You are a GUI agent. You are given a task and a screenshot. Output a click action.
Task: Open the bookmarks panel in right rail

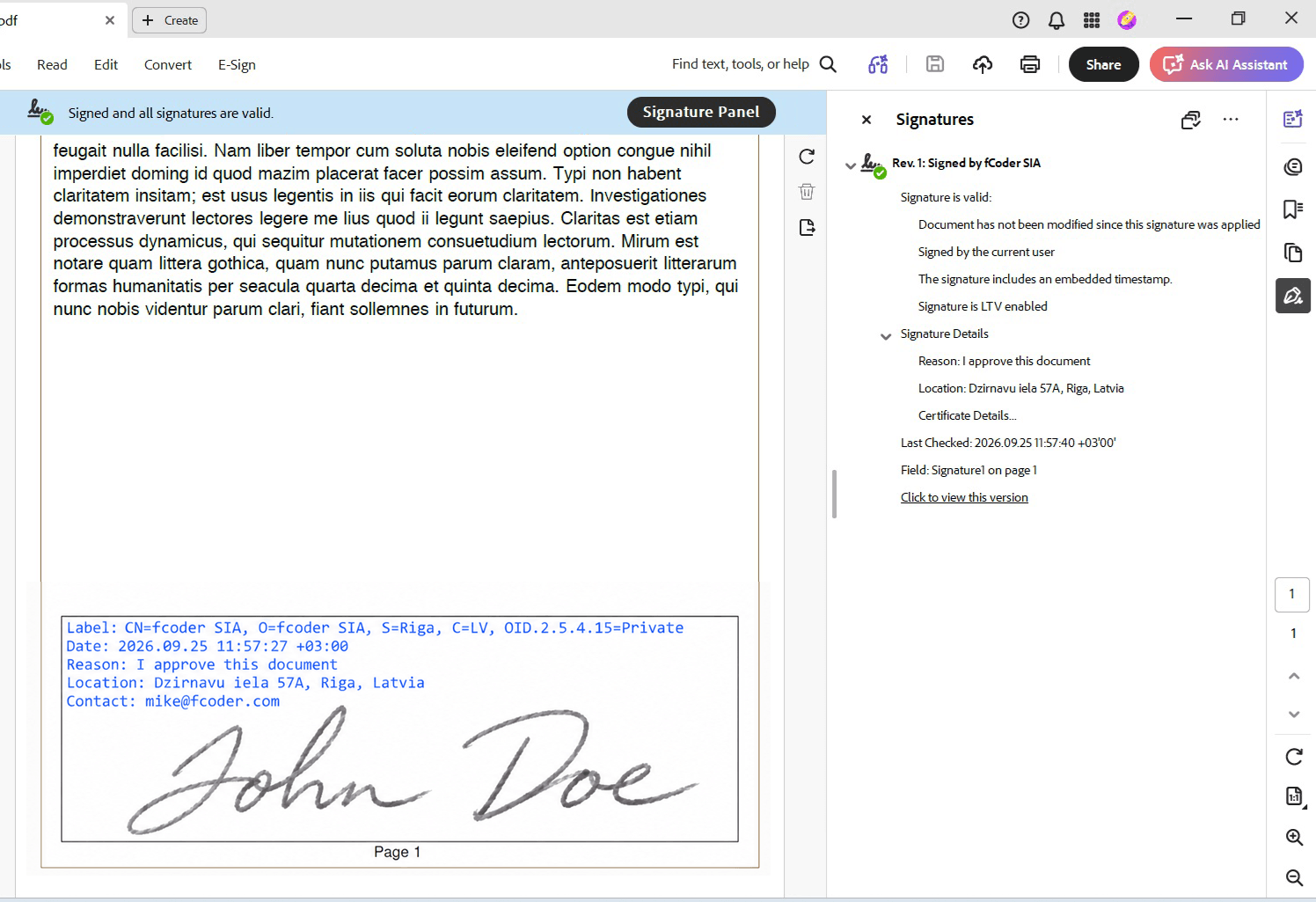pyautogui.click(x=1293, y=209)
